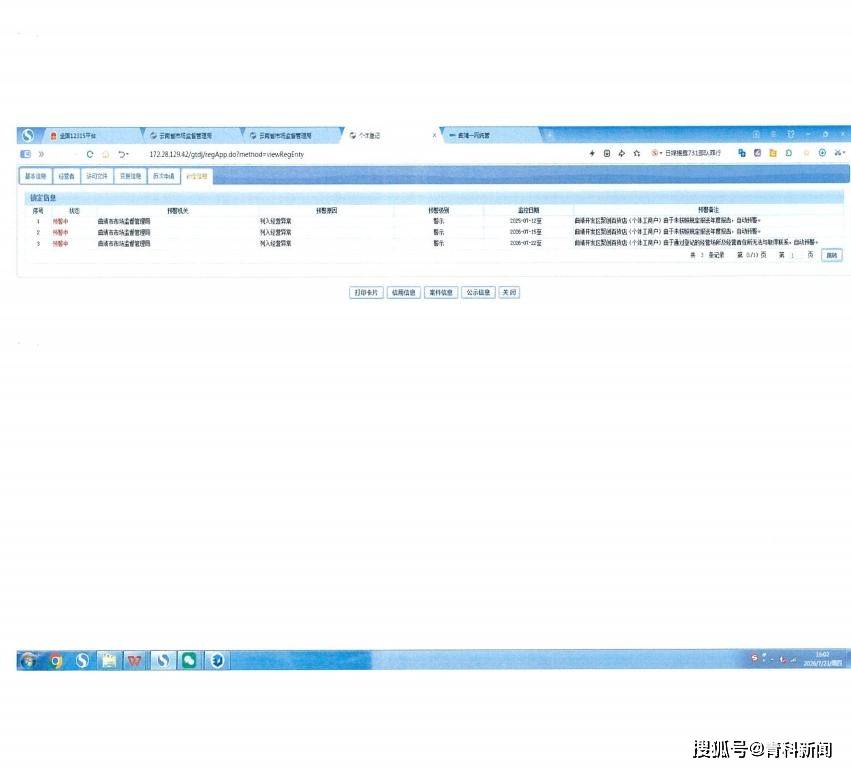The width and height of the screenshot is (851, 768).
Task: Click the address bar URL
Action: point(226,155)
